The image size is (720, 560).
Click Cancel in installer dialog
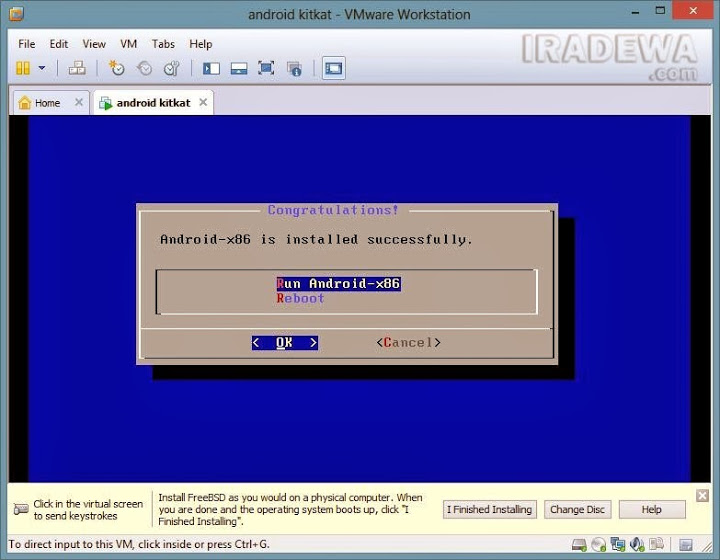(408, 342)
